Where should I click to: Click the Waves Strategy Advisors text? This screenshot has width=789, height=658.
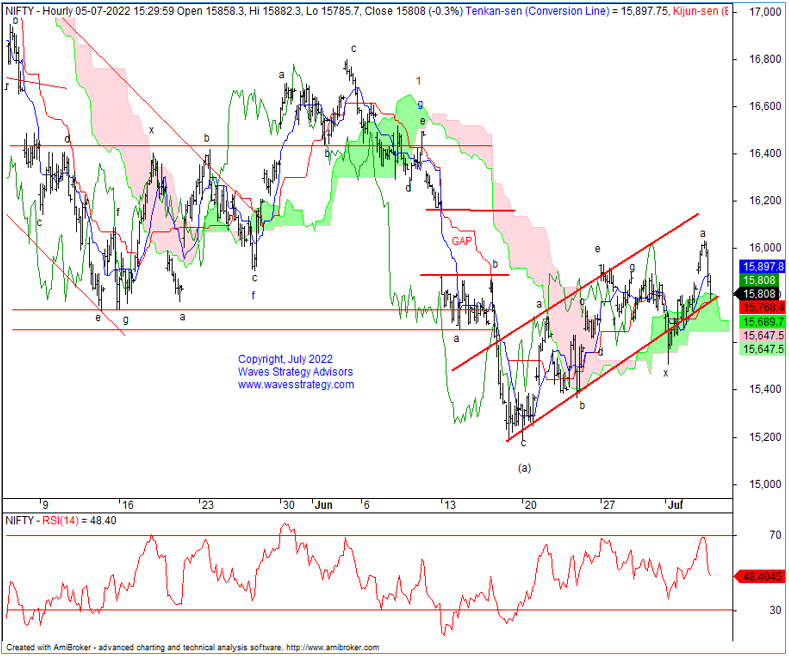pos(295,372)
